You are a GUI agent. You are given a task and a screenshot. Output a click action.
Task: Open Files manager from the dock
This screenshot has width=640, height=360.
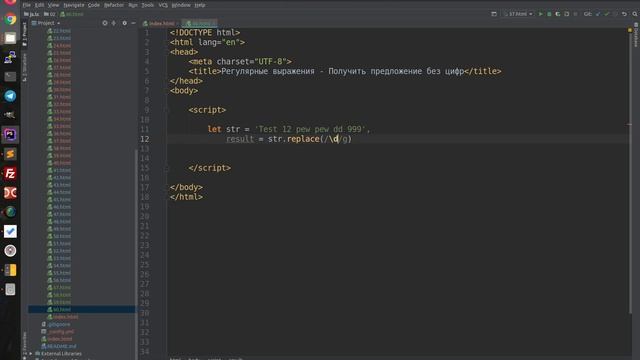[x=10, y=38]
